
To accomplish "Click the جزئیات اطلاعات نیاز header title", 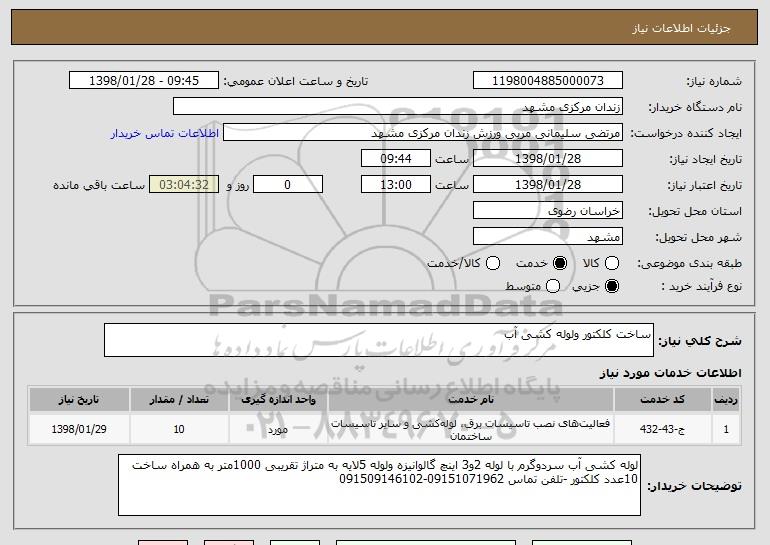I will click(681, 28).
